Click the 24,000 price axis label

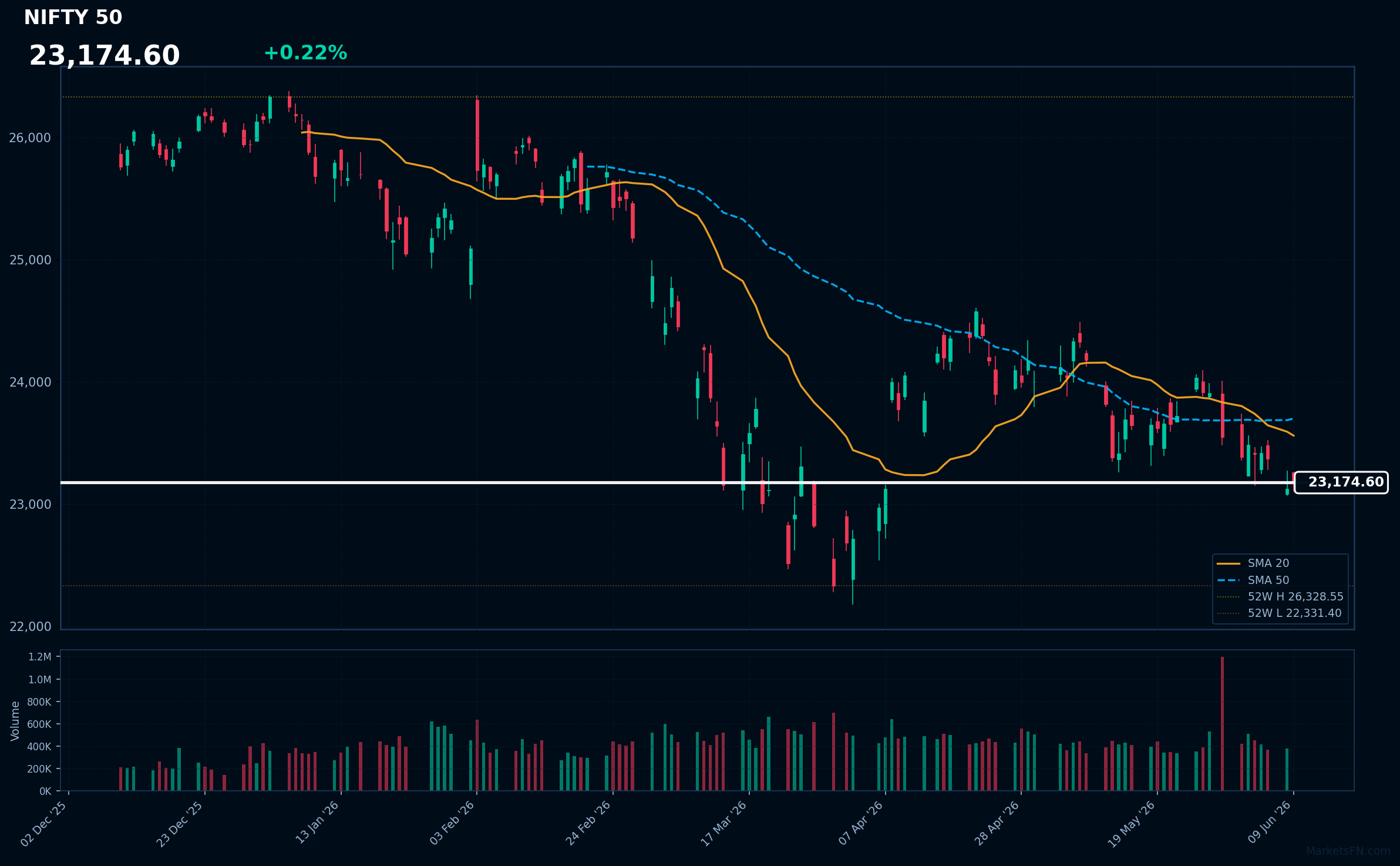tap(30, 382)
